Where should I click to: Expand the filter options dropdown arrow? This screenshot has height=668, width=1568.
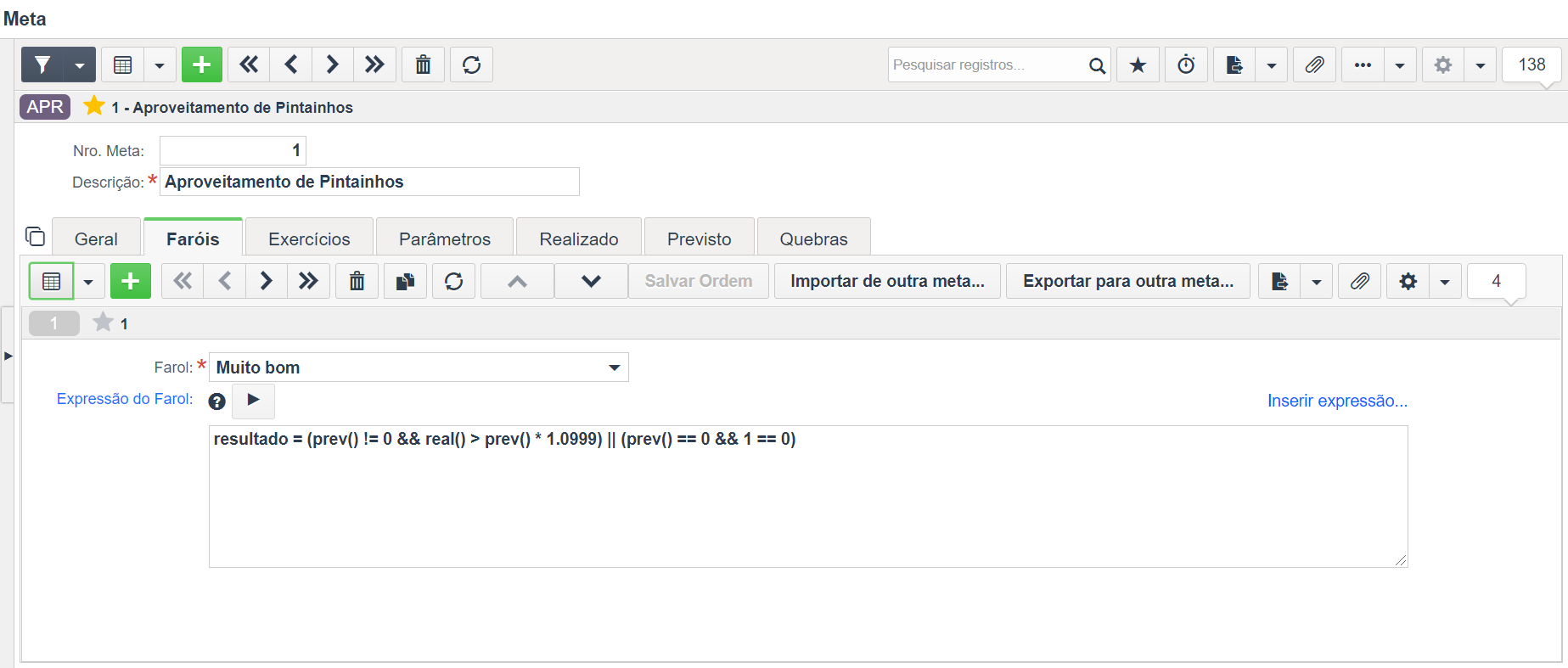coord(79,65)
